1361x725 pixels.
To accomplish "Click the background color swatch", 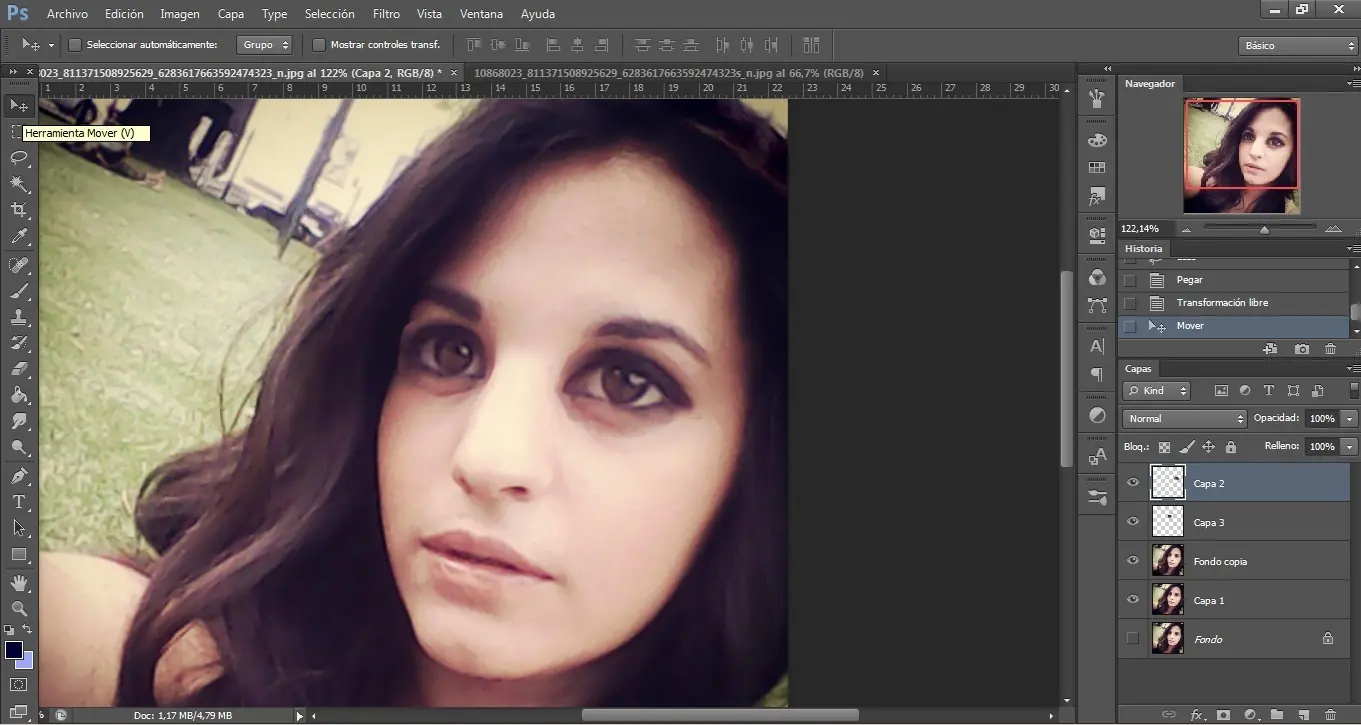I will (26, 661).
